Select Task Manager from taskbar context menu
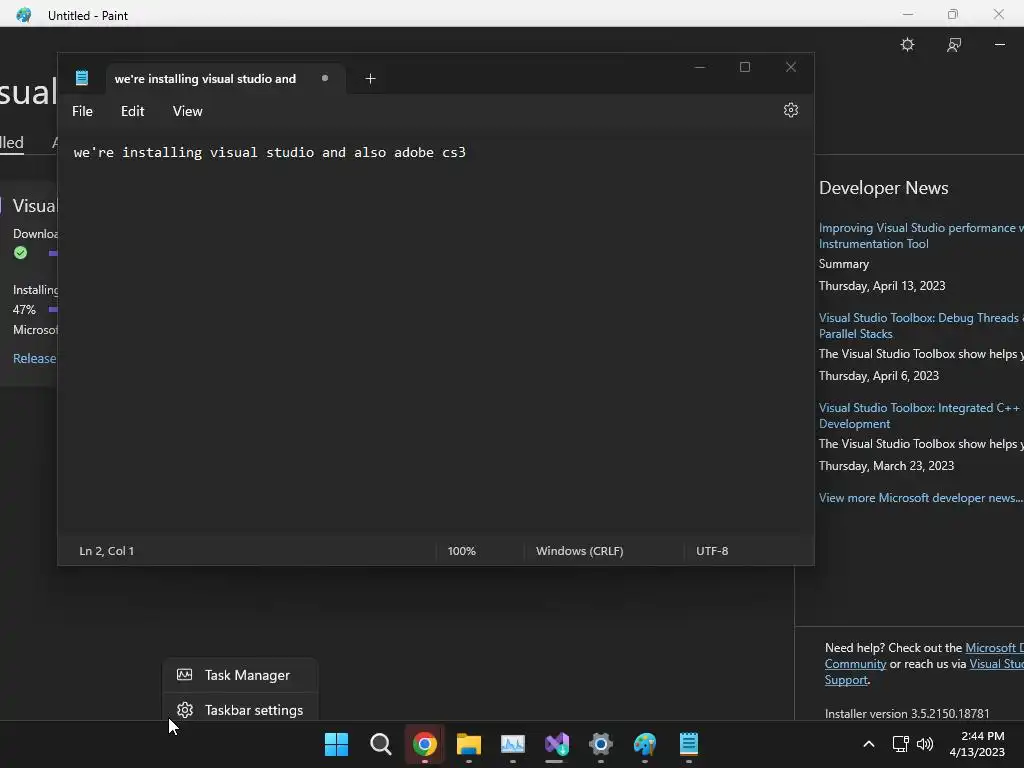1024x768 pixels. [240, 675]
